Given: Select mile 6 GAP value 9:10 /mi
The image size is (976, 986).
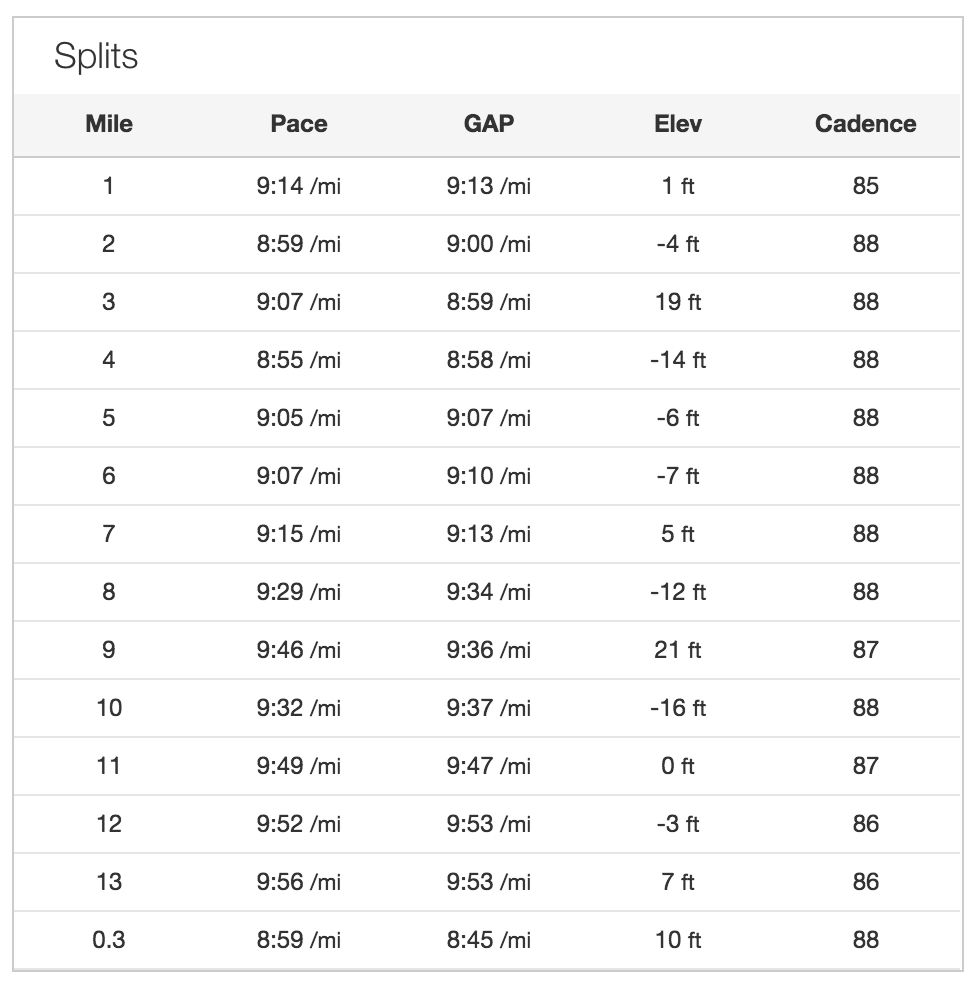Looking at the screenshot, I should coord(489,476).
